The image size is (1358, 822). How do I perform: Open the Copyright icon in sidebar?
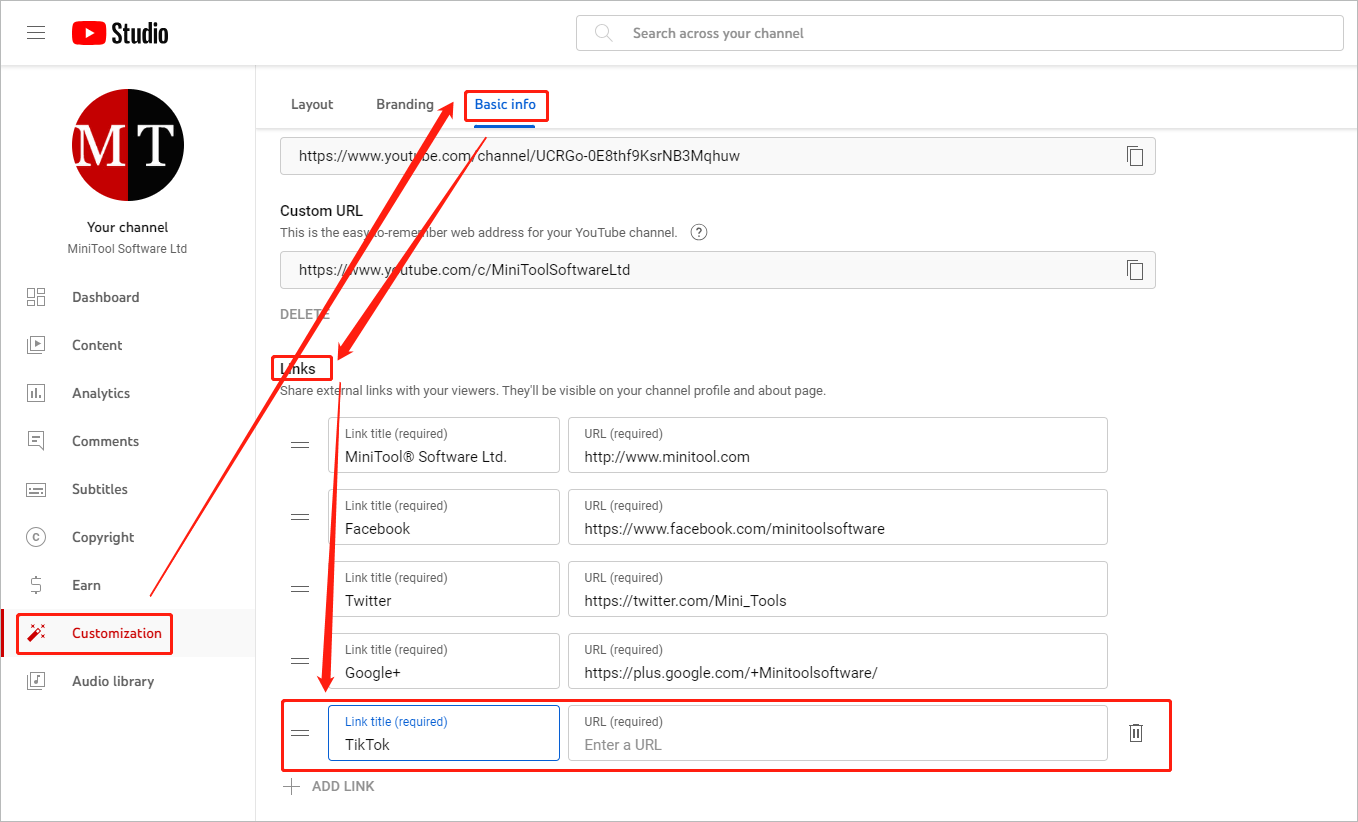[36, 537]
